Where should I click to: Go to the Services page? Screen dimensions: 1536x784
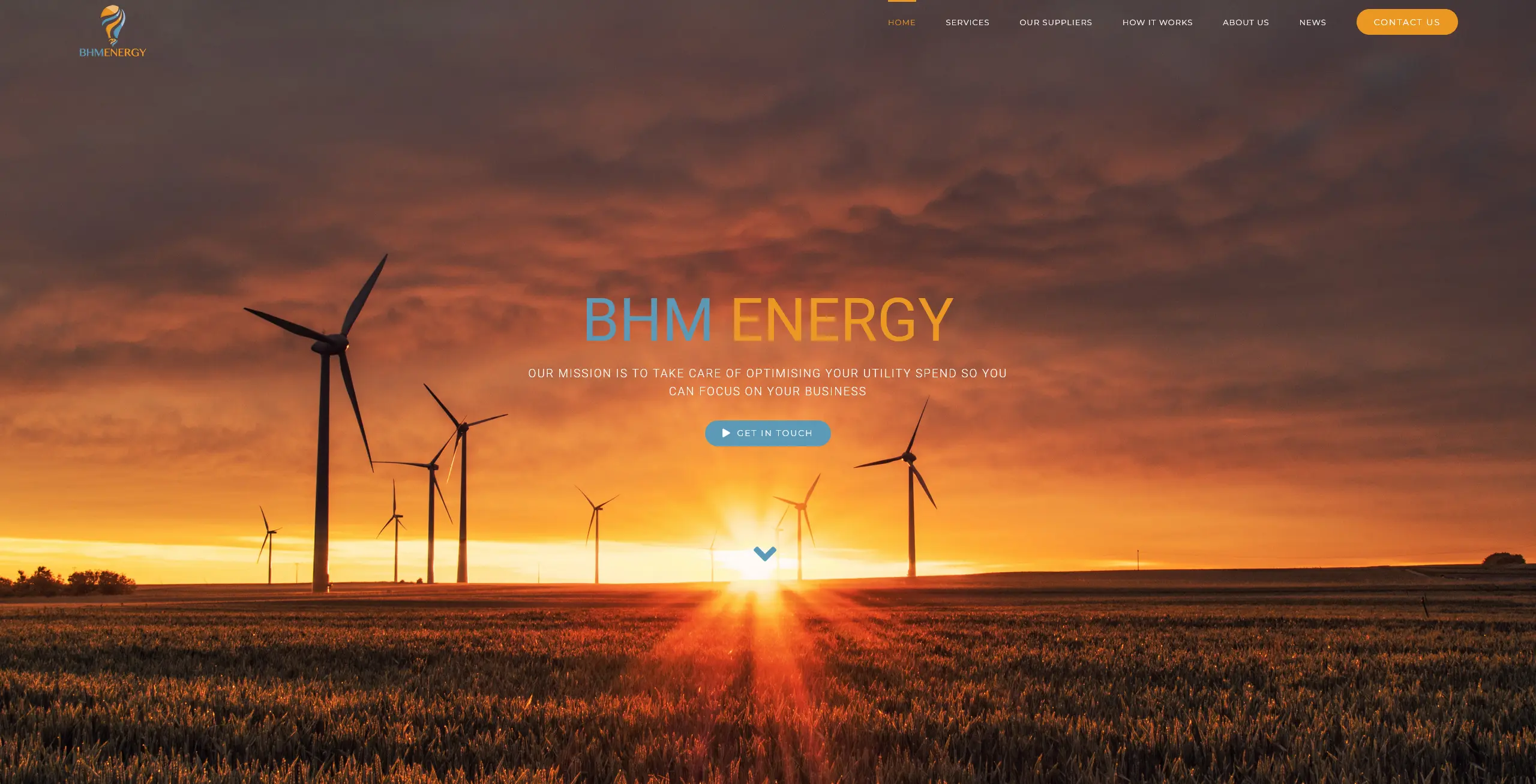967,22
